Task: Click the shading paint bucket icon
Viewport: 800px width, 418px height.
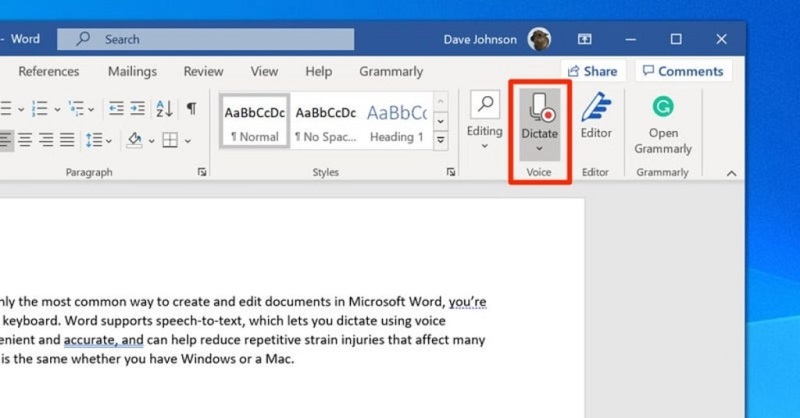Action: click(135, 140)
